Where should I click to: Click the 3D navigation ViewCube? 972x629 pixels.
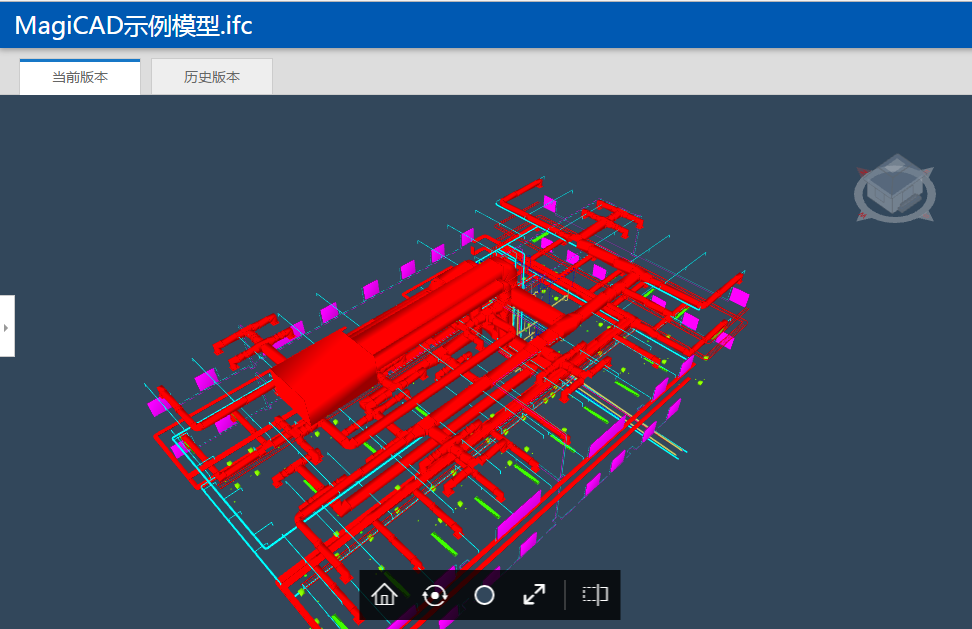tap(895, 190)
